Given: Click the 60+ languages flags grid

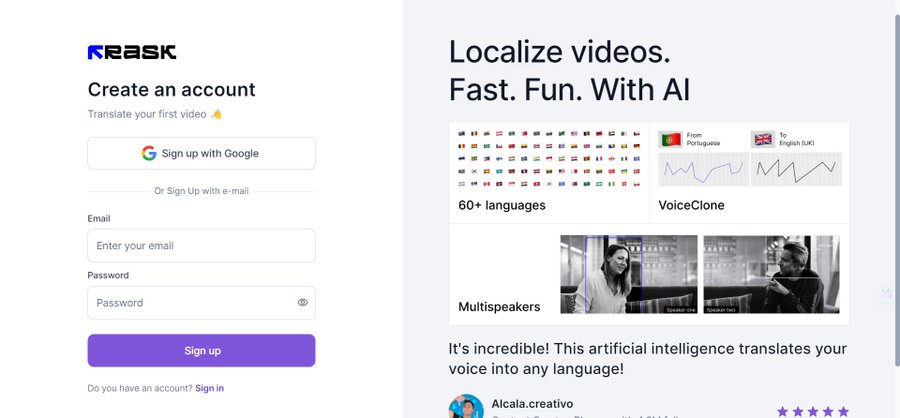Looking at the screenshot, I should pos(549,159).
